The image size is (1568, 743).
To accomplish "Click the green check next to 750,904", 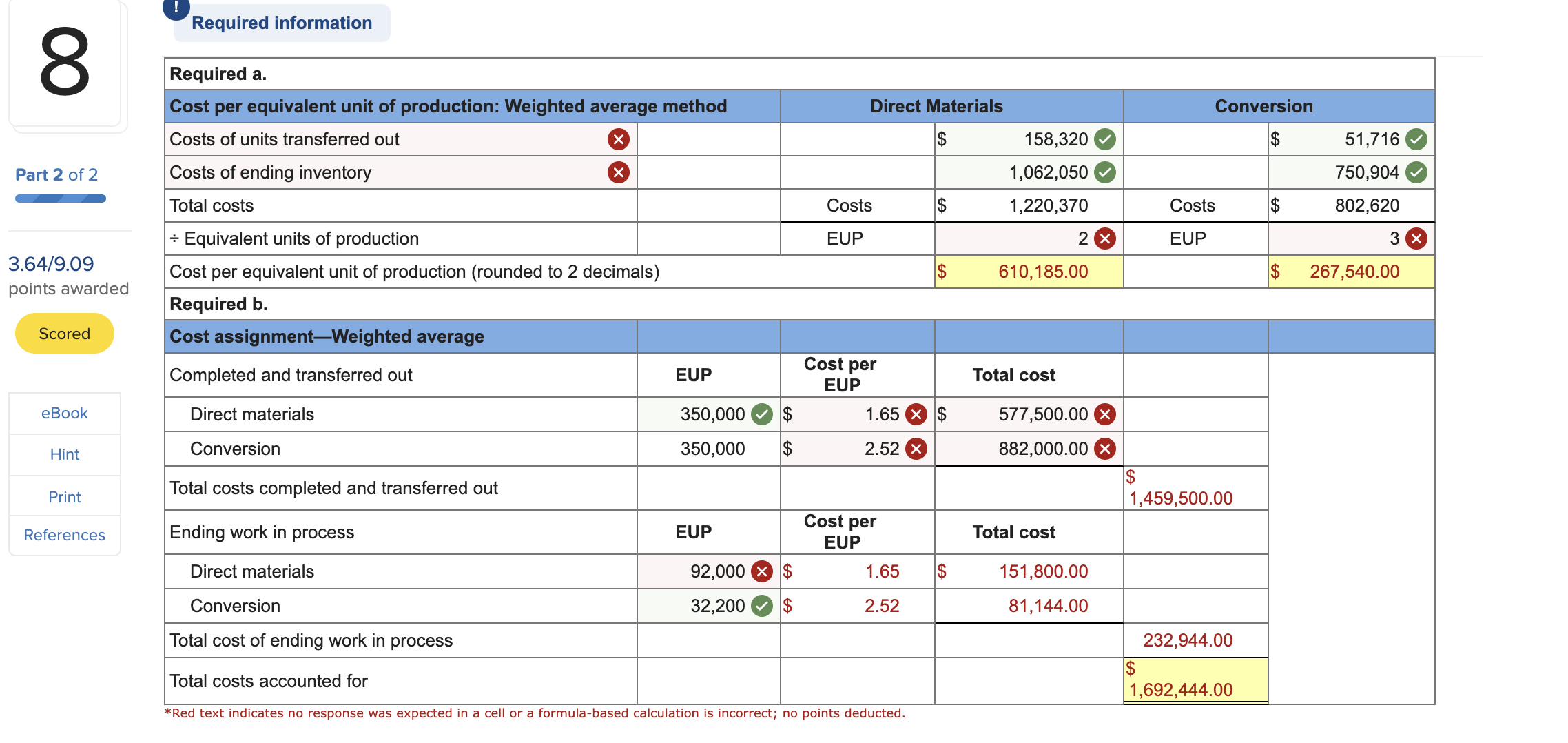I will (1416, 172).
